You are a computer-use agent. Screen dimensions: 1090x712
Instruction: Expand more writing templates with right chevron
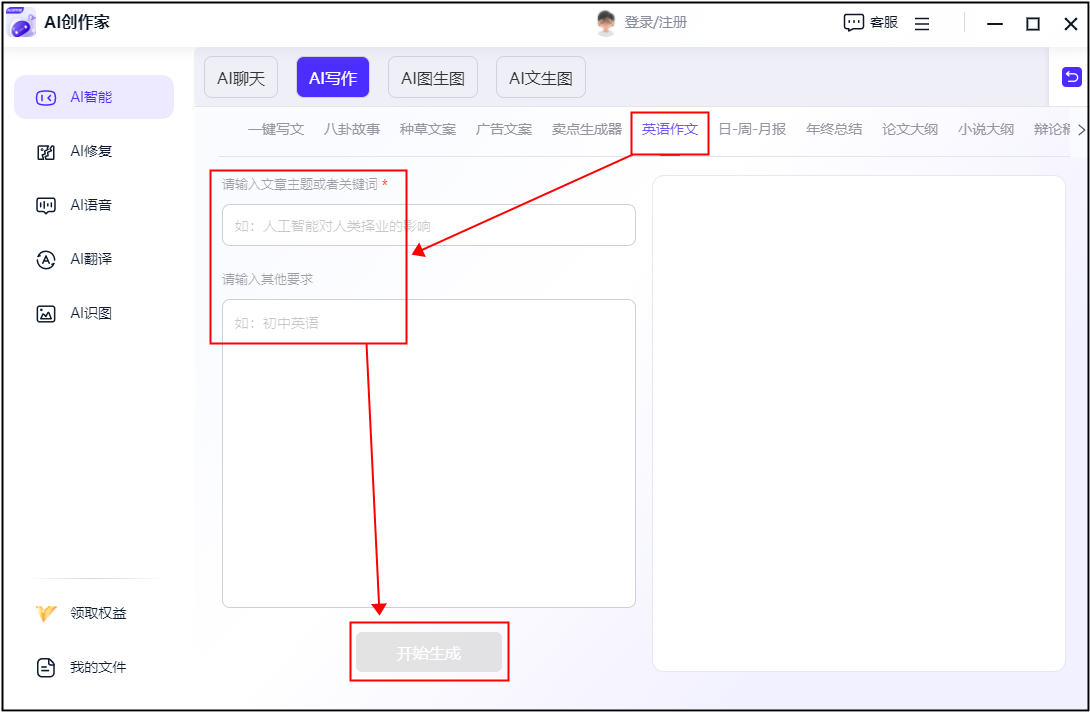click(1080, 130)
